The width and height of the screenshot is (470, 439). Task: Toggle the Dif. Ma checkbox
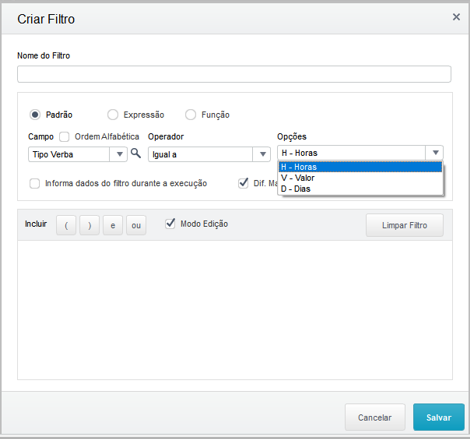click(243, 183)
